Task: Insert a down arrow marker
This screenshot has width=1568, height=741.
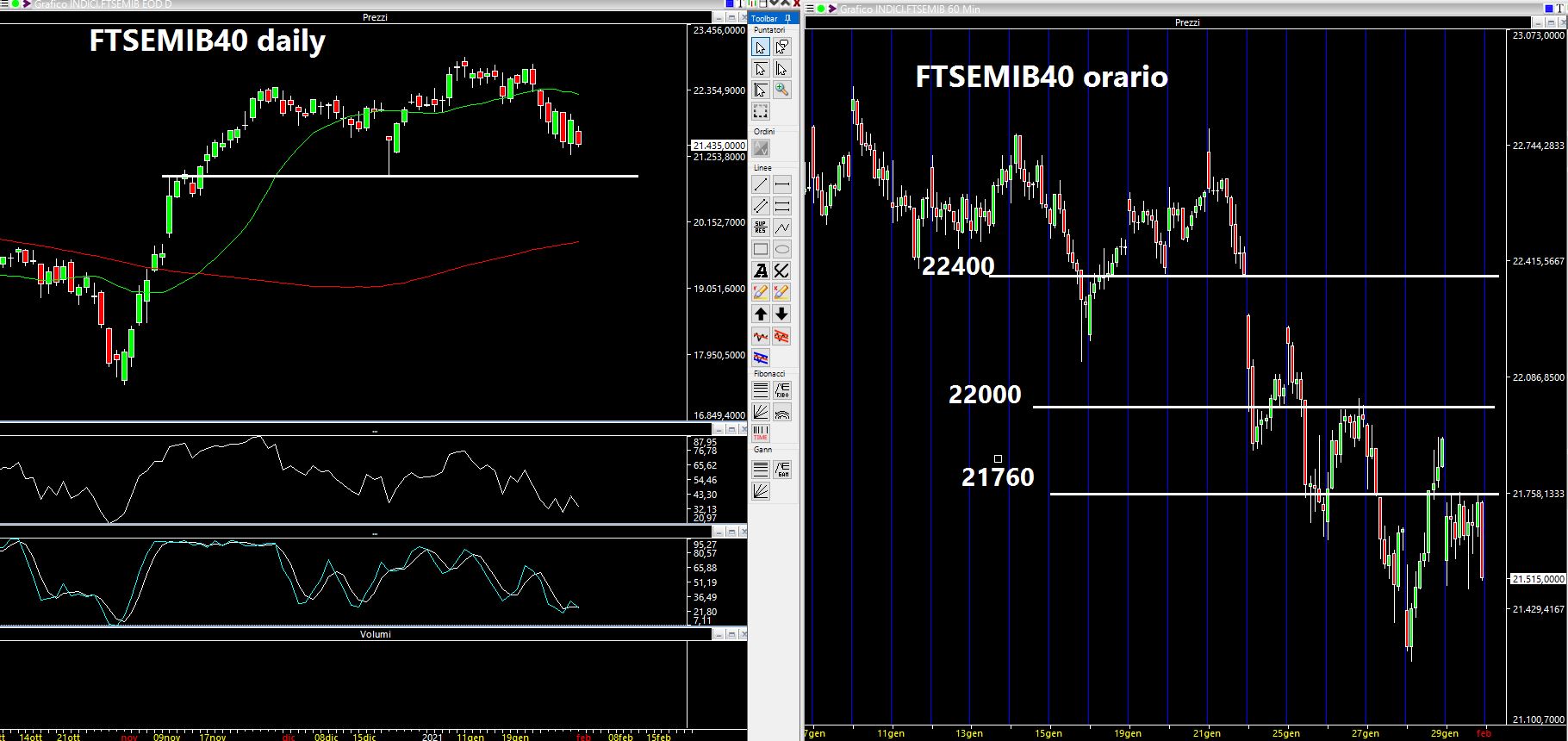Action: click(781, 314)
